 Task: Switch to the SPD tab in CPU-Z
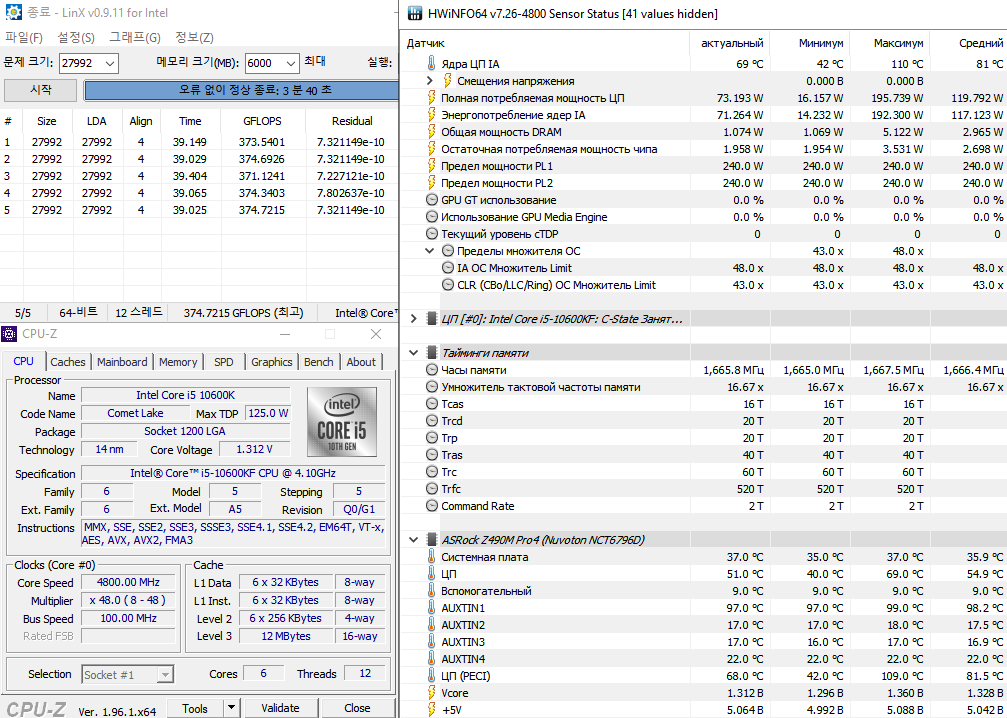click(x=223, y=362)
